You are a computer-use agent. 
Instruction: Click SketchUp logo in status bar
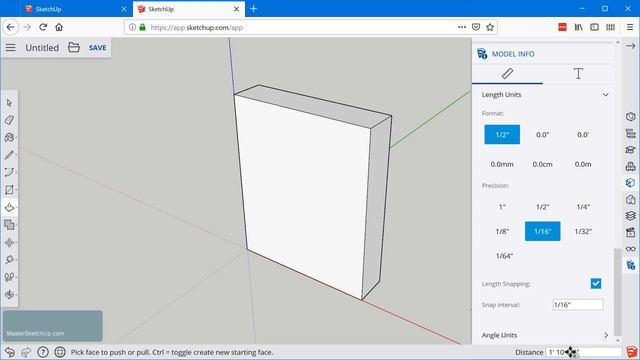(631, 352)
